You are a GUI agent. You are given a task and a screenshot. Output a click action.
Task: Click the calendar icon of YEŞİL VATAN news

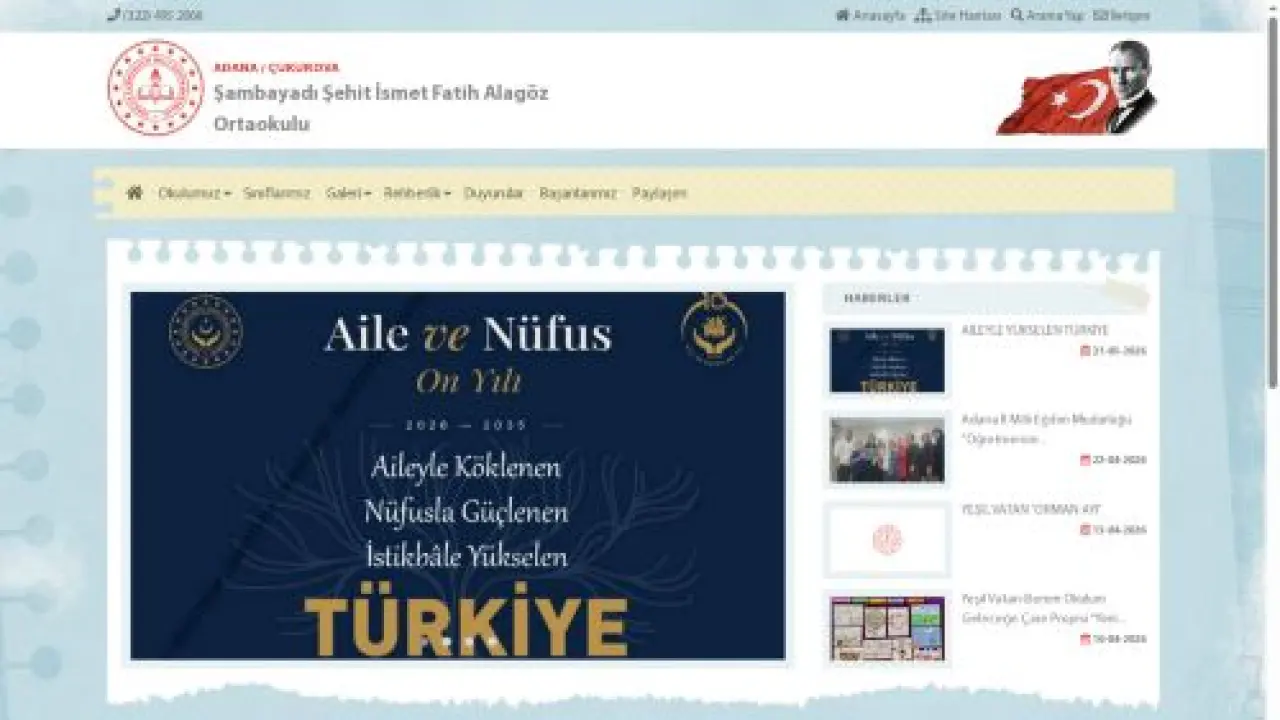tap(1085, 530)
